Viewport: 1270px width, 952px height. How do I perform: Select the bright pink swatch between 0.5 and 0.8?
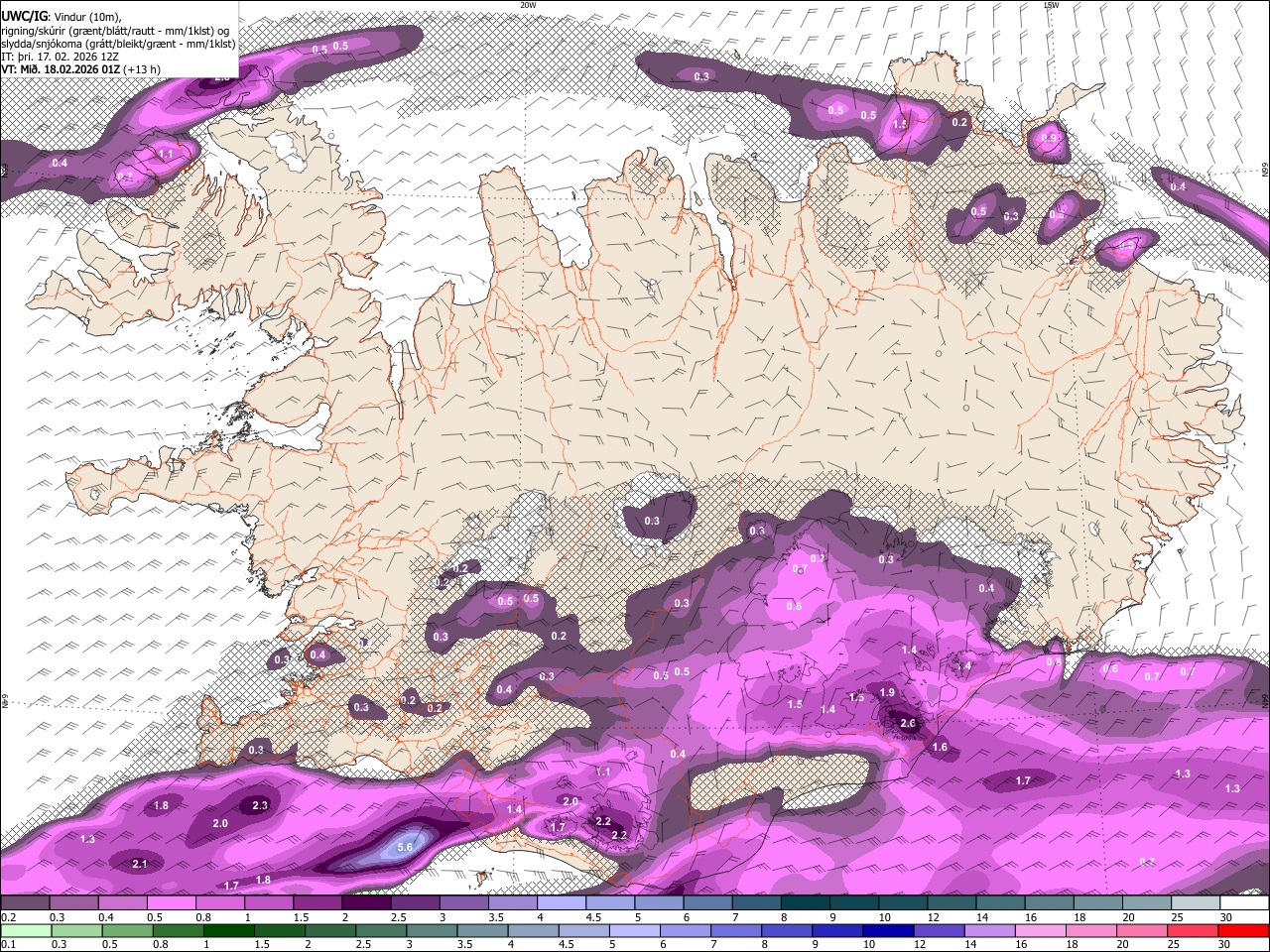(171, 902)
